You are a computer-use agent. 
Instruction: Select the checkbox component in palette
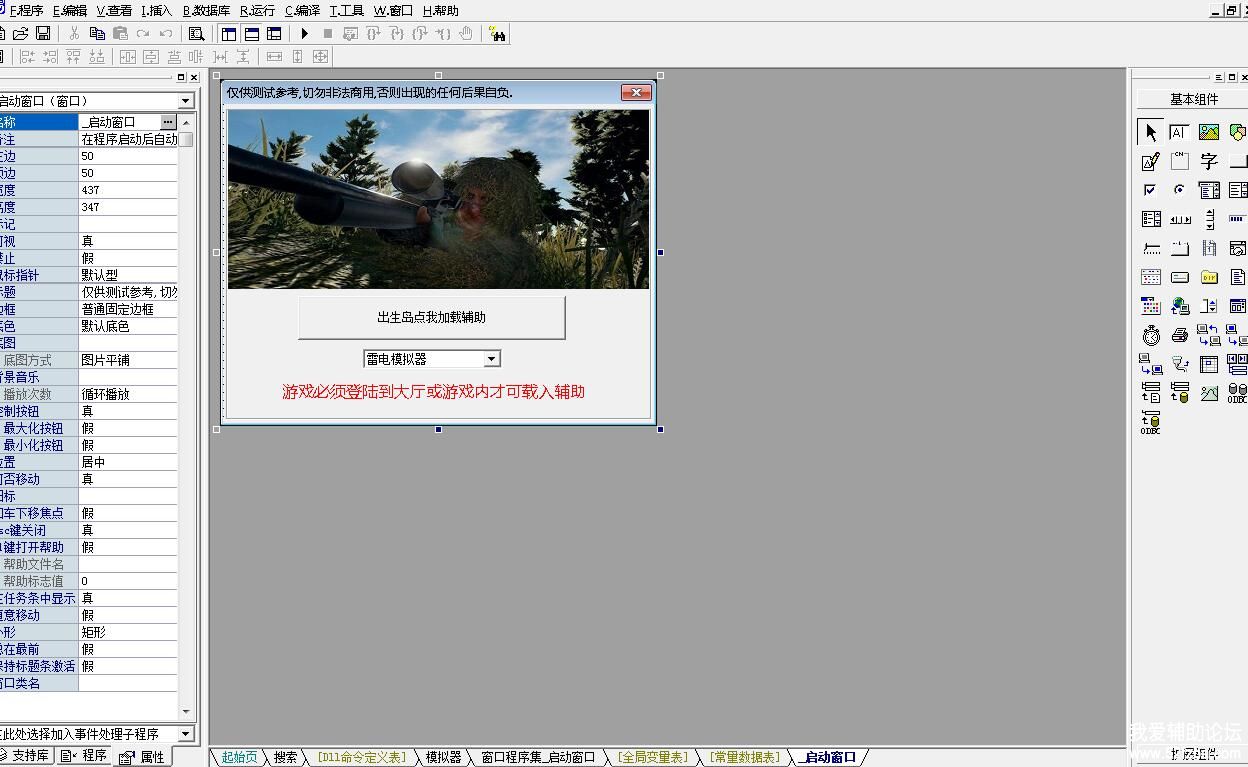1150,190
